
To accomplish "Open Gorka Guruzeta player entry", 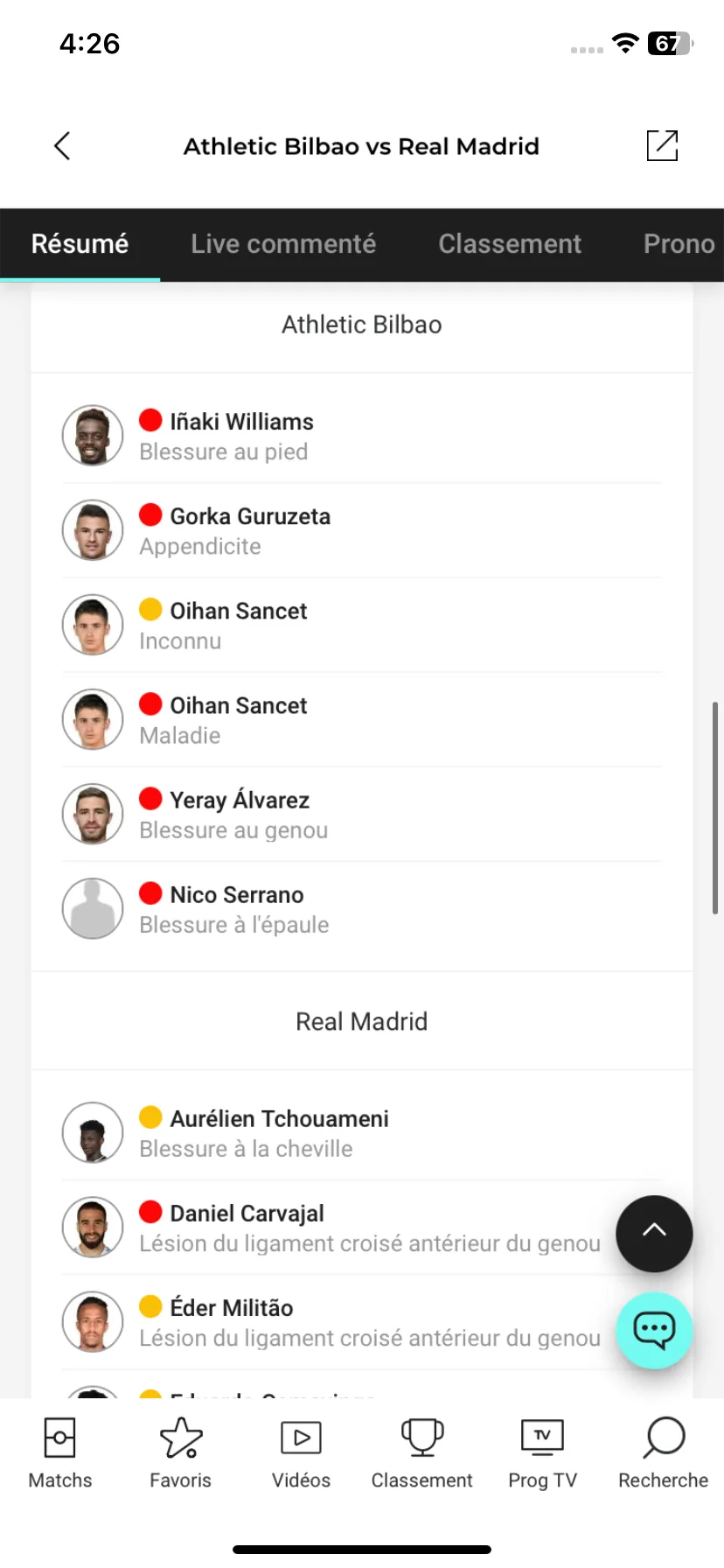I will pos(362,530).
